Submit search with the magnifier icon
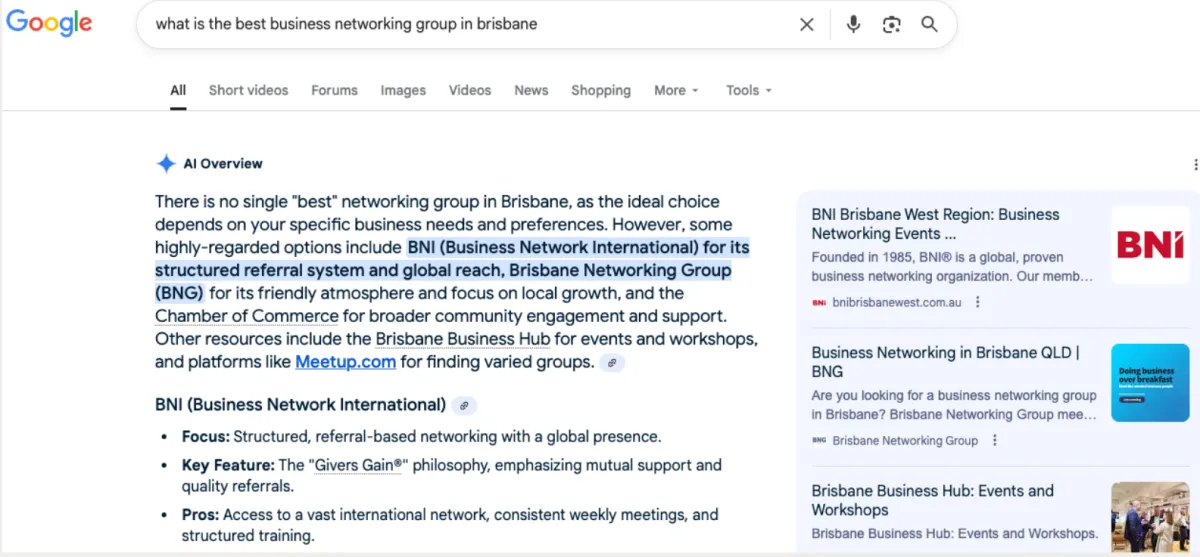Viewport: 1200px width, 557px height. tap(930, 25)
